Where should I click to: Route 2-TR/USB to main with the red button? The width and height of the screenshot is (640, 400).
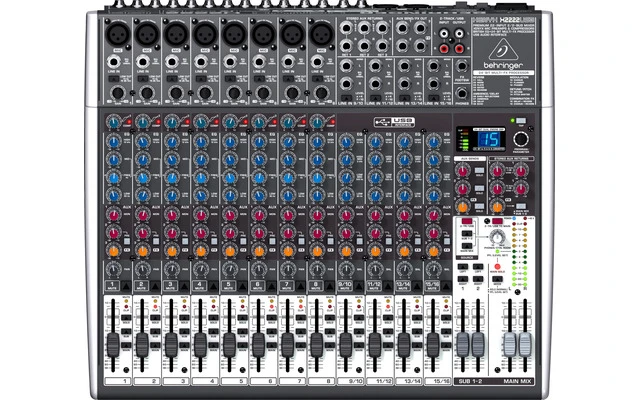pos(497,222)
